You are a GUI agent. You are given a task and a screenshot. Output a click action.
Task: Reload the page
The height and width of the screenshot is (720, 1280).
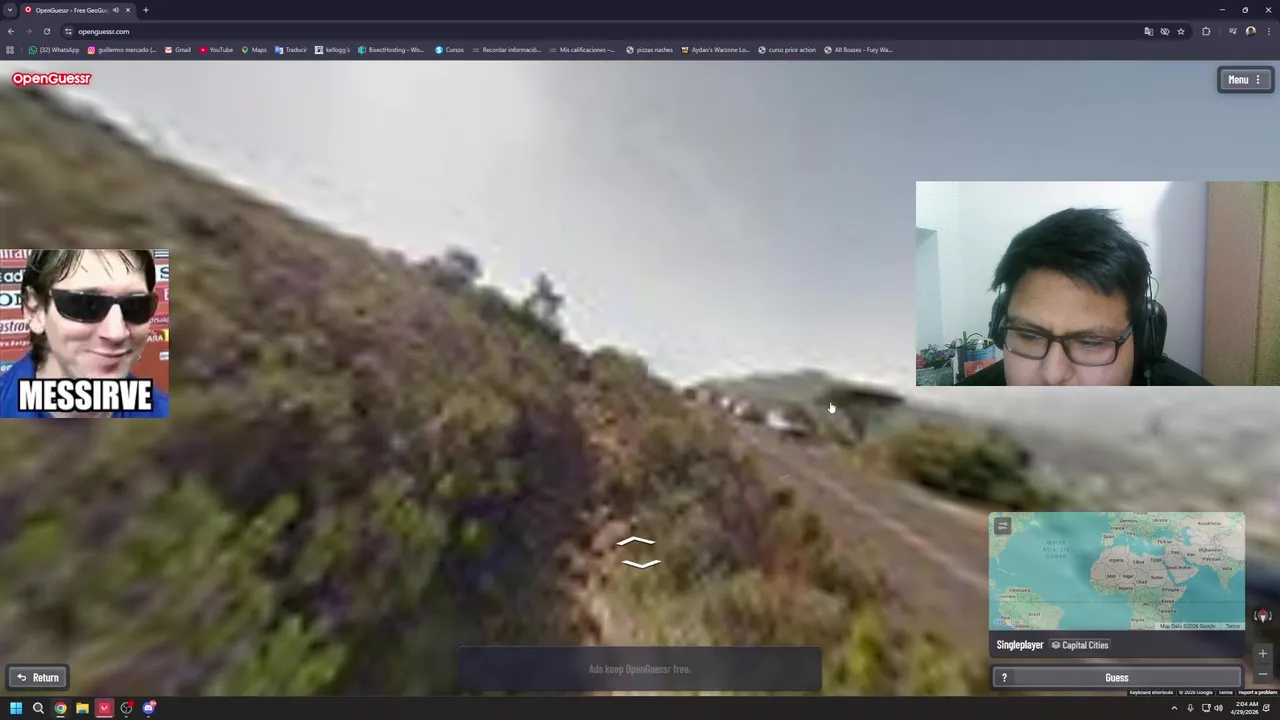coord(46,31)
